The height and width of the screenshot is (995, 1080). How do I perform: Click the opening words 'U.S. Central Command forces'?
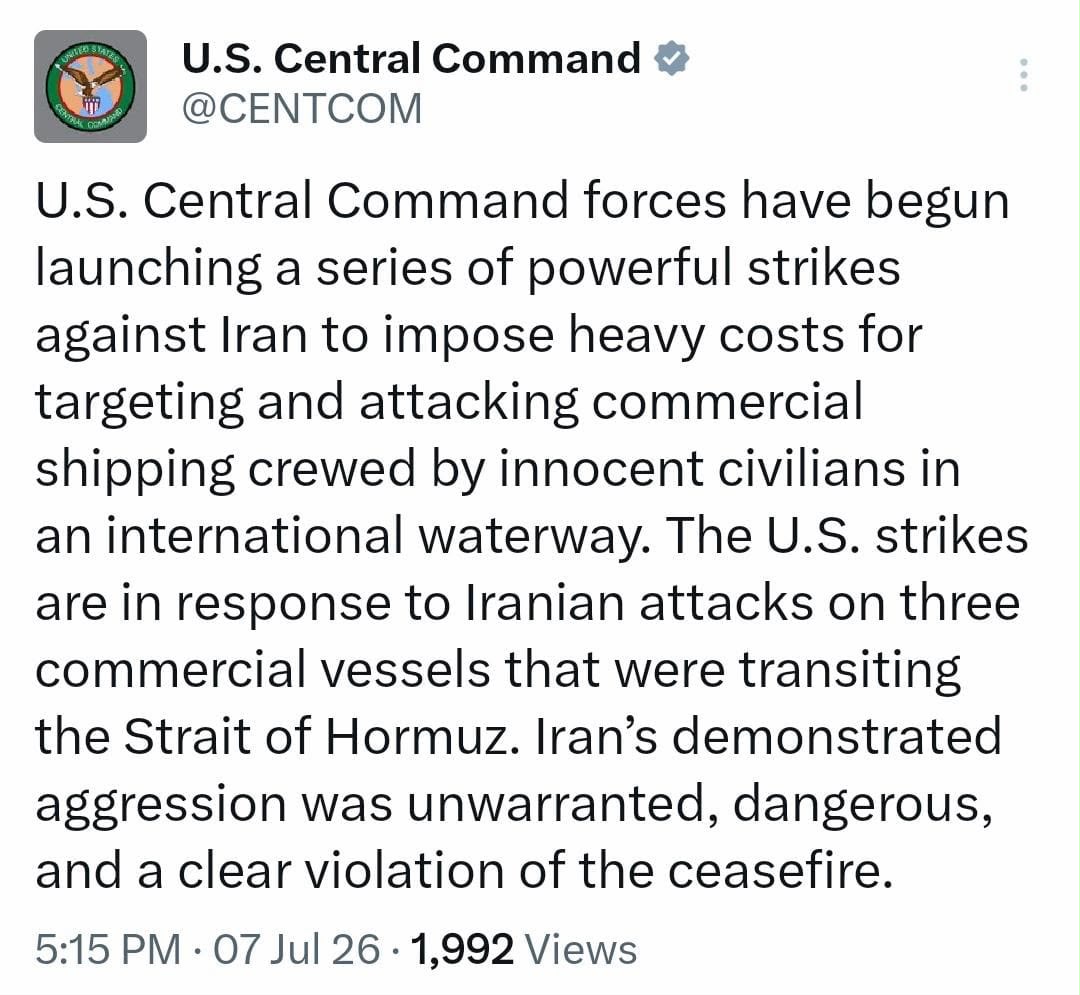pos(380,200)
